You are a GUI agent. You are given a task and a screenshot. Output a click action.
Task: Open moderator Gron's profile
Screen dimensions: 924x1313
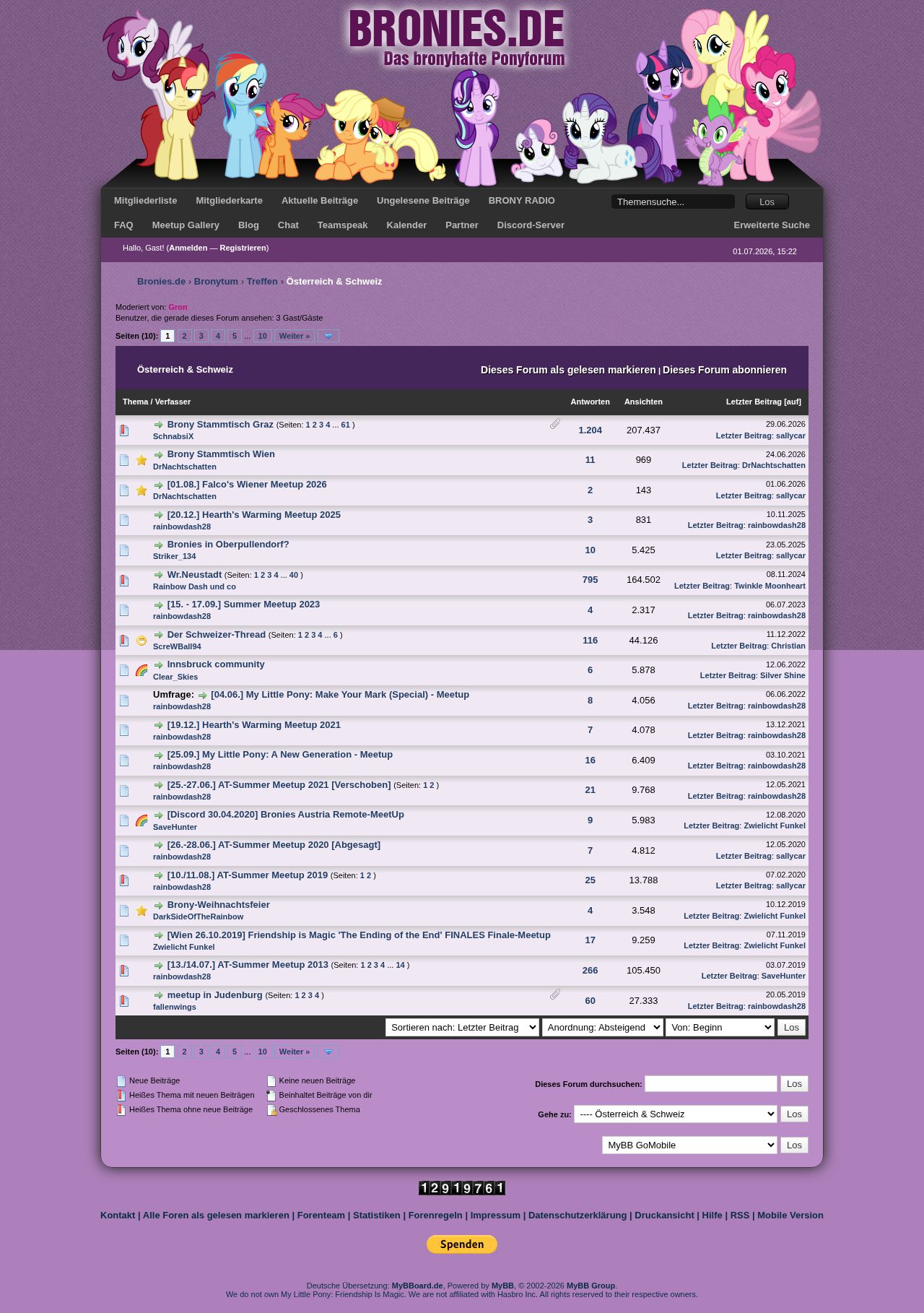(x=178, y=307)
